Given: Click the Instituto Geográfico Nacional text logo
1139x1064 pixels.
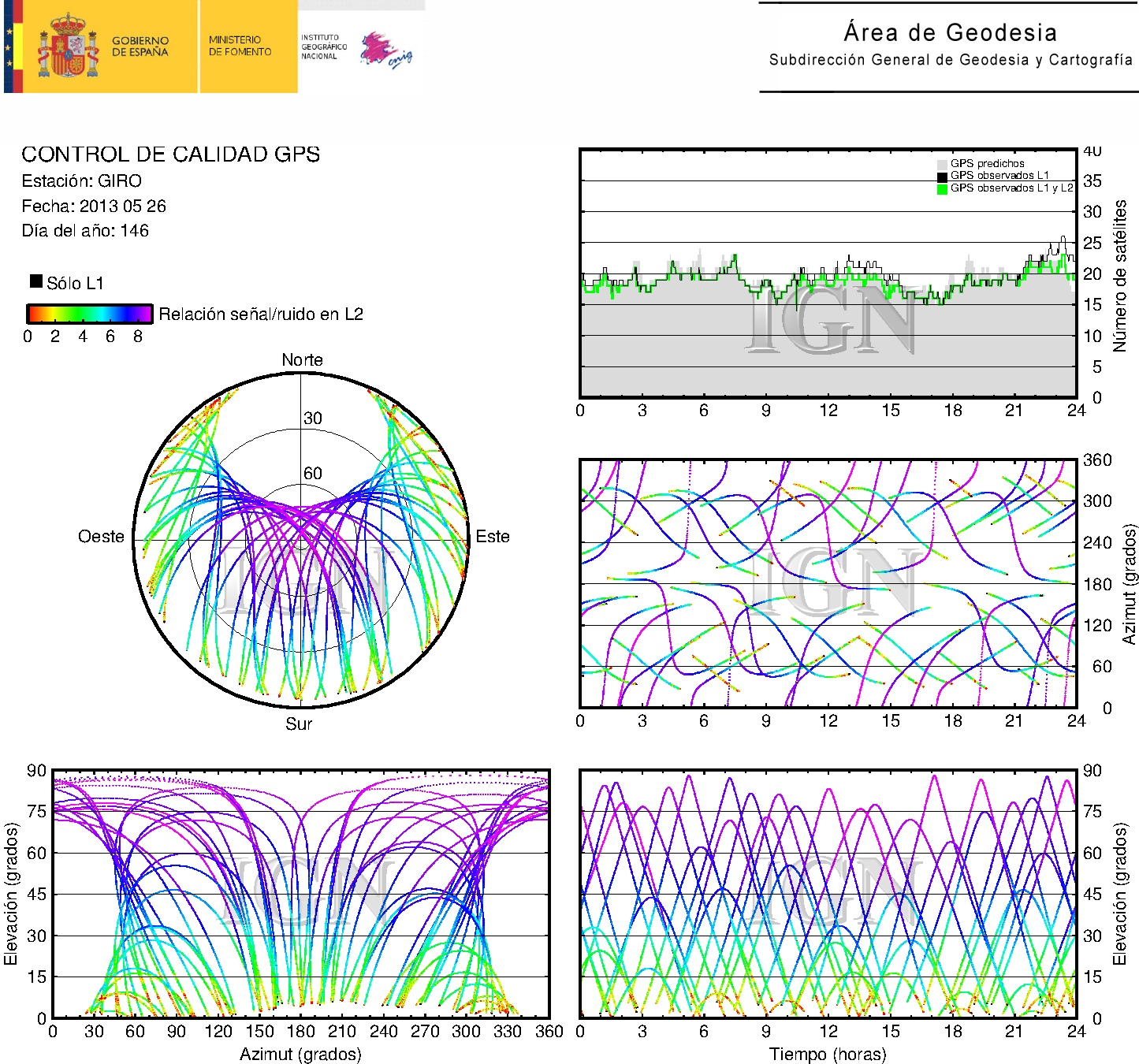Looking at the screenshot, I should pos(323,47).
